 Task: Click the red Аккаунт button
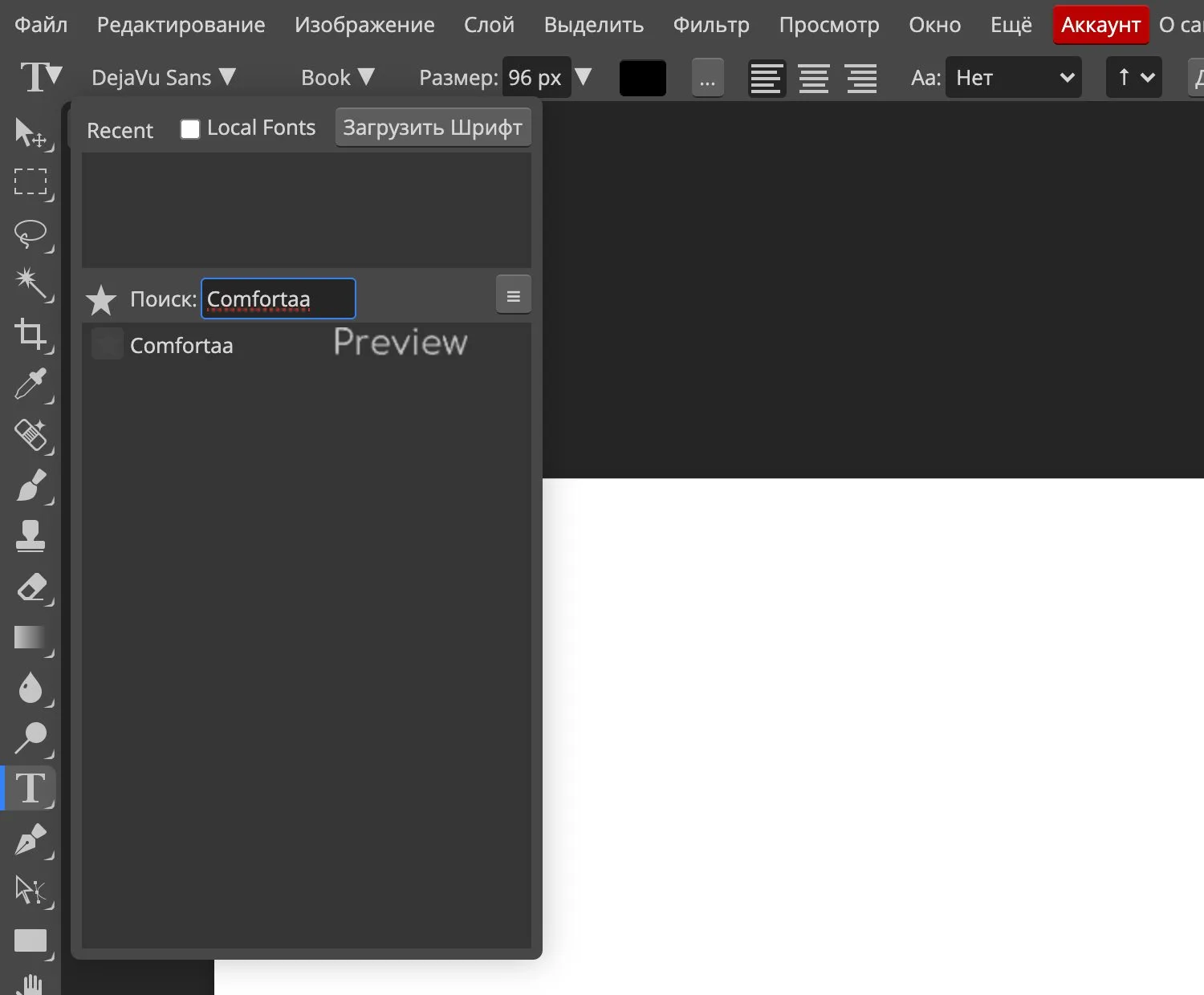(1100, 25)
